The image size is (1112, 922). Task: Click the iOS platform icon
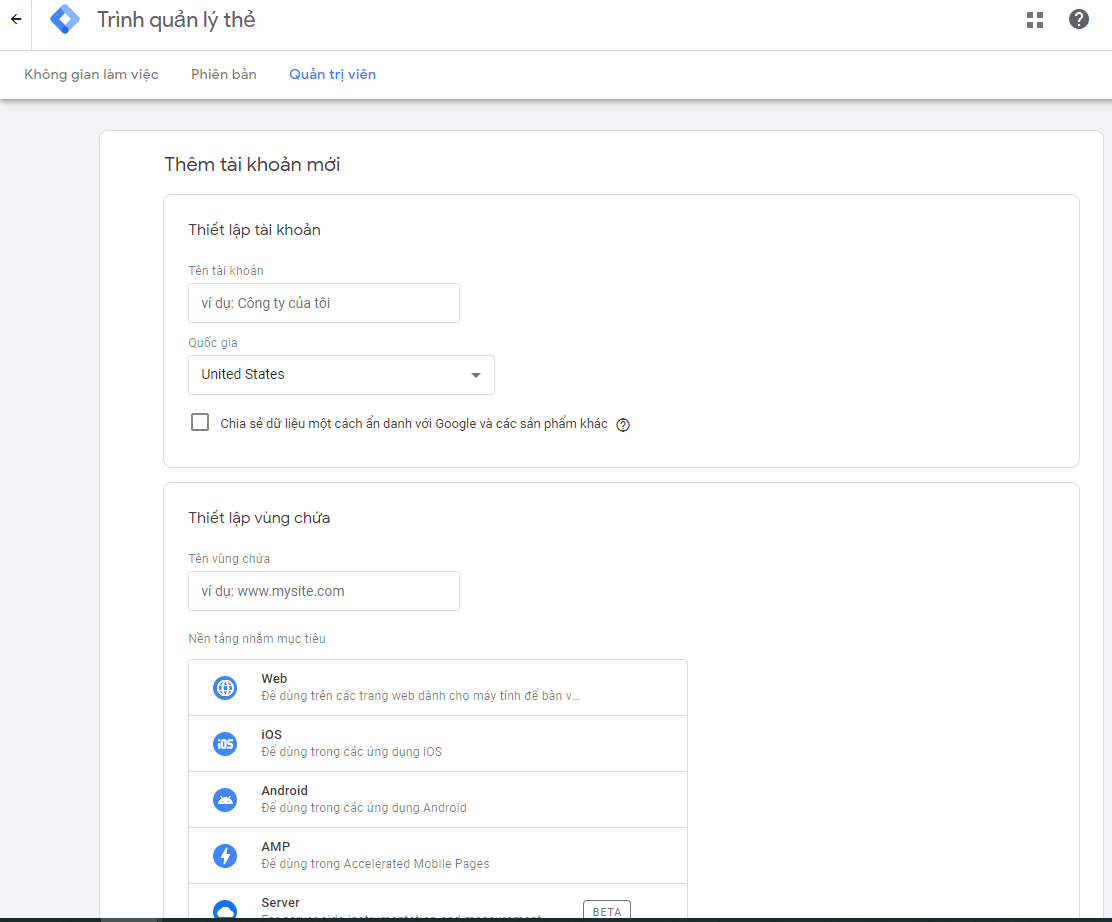point(225,744)
